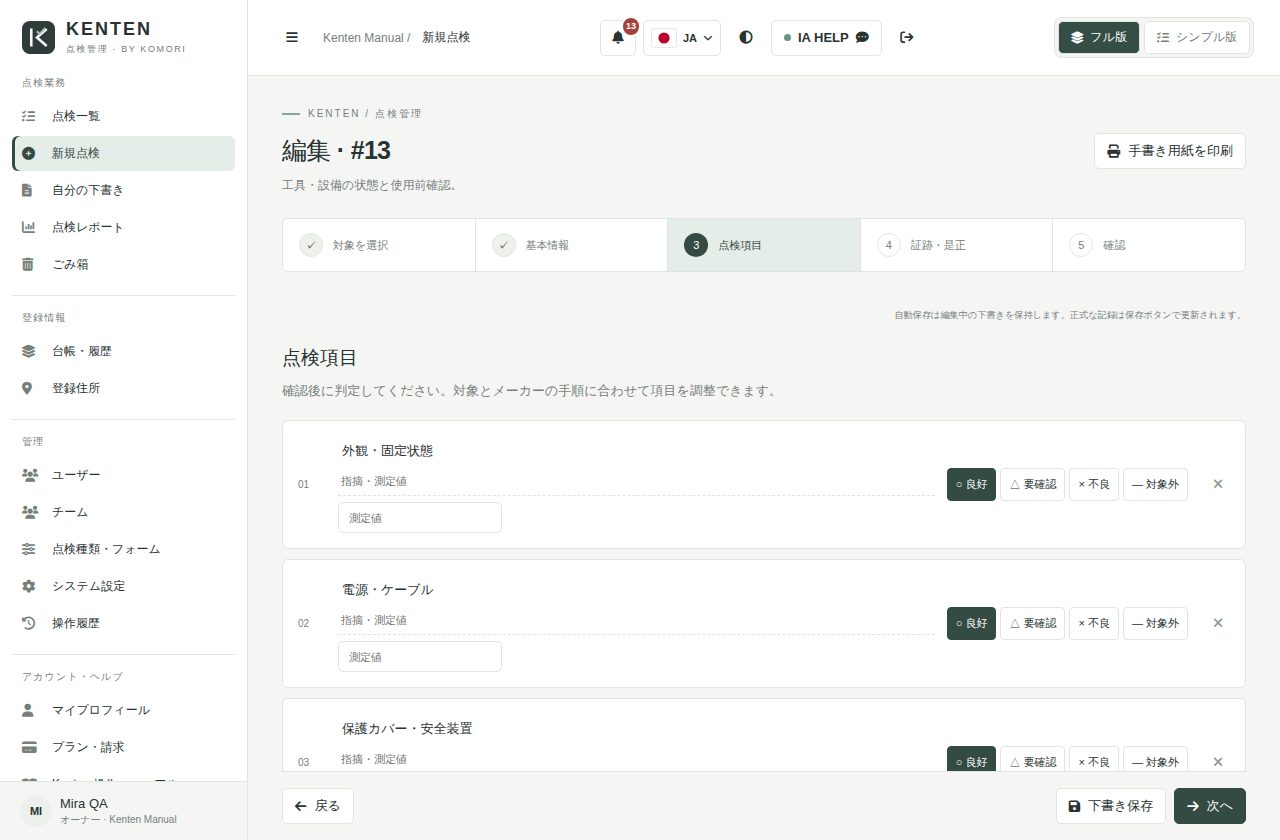Screen dimensions: 1280x840
Task: Switch to フル版 view
Action: click(1098, 37)
